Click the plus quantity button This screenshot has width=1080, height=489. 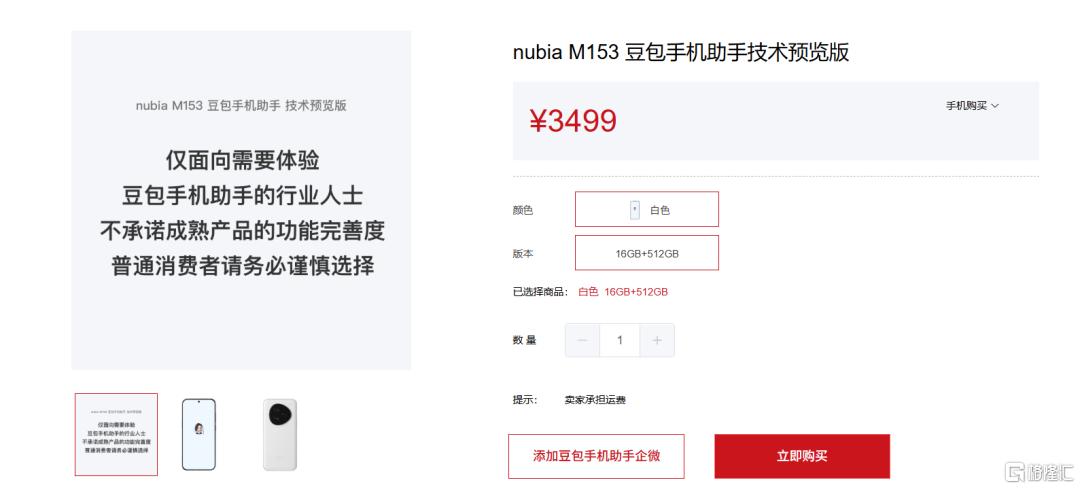[657, 340]
